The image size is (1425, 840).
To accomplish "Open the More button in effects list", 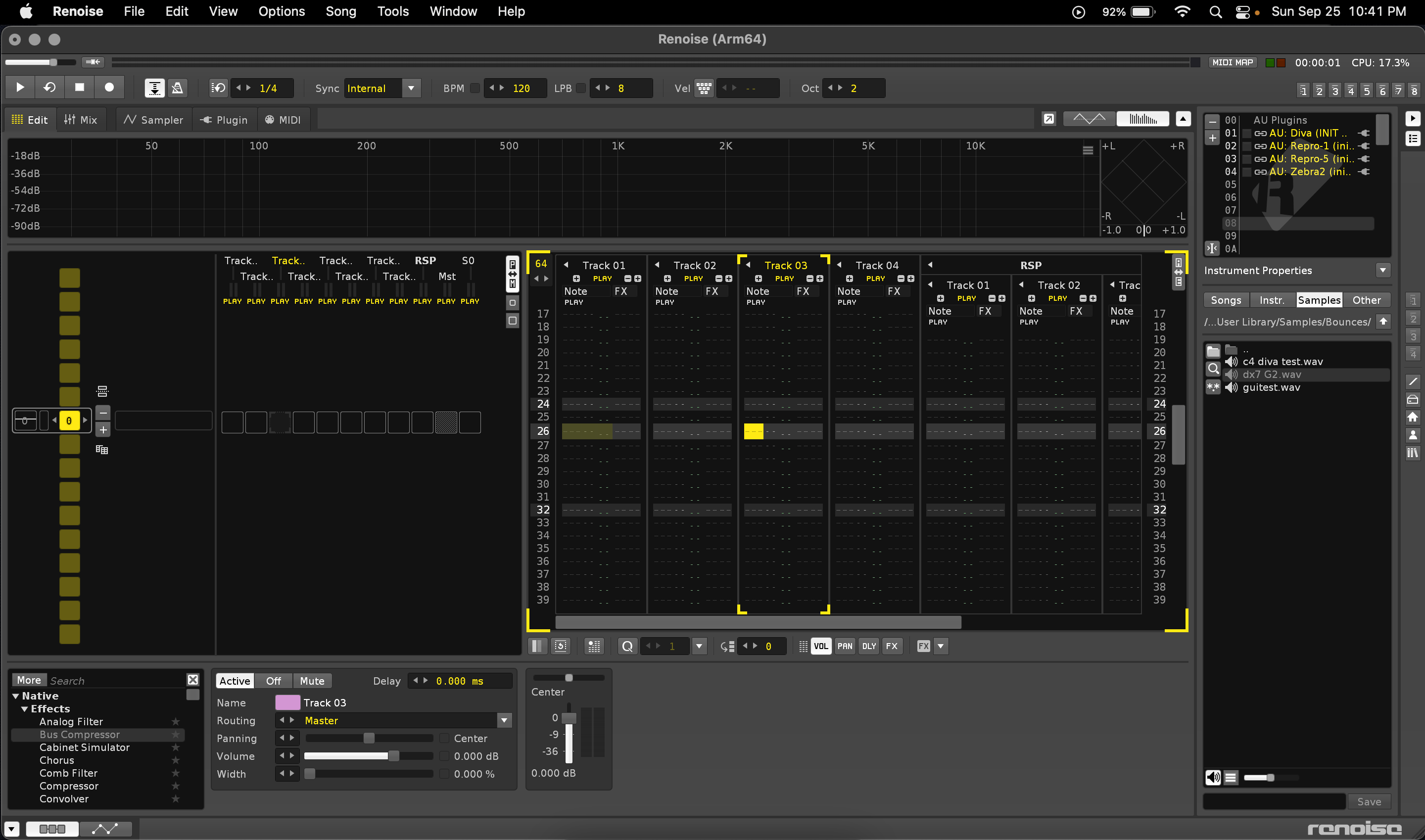I will point(29,680).
